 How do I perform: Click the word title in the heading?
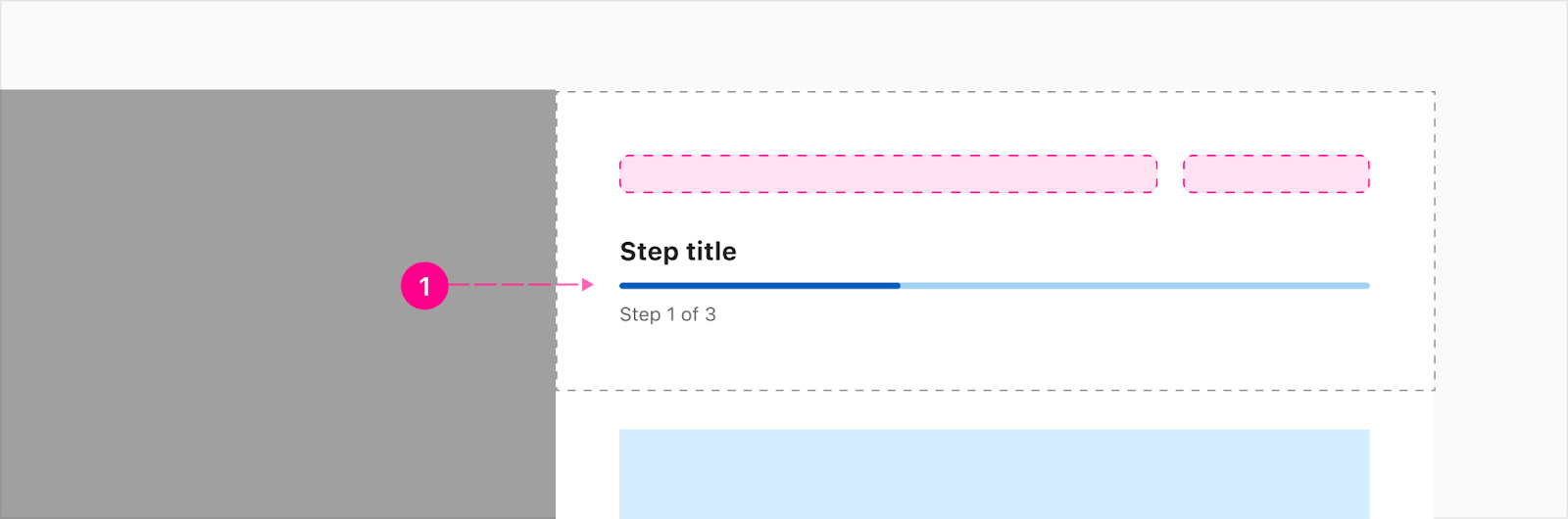point(711,252)
